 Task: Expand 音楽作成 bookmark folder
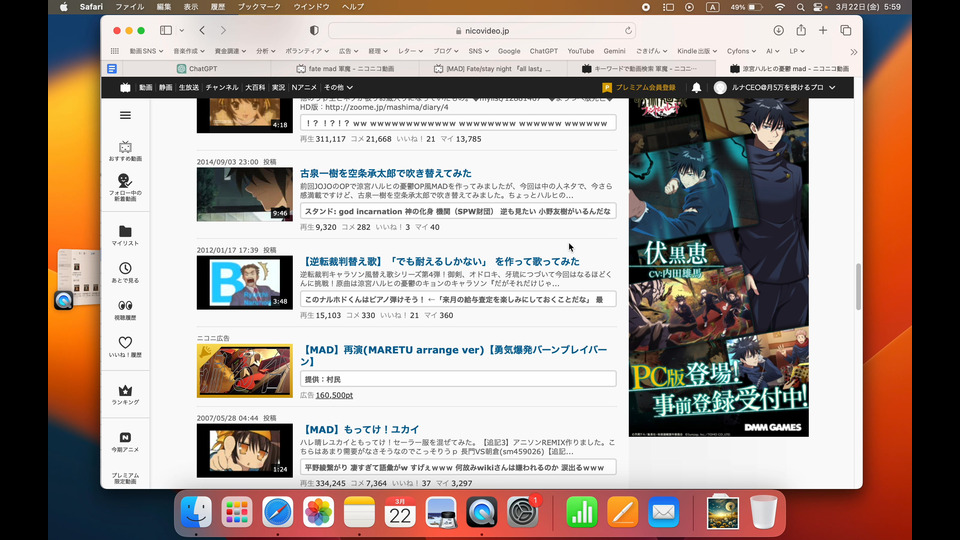189,51
